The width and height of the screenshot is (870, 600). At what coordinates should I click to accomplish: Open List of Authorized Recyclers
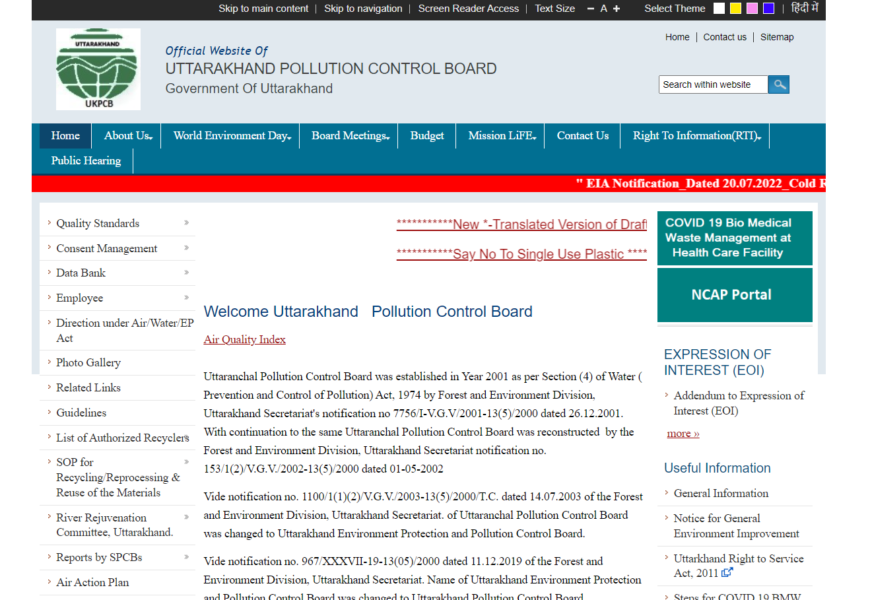(123, 438)
